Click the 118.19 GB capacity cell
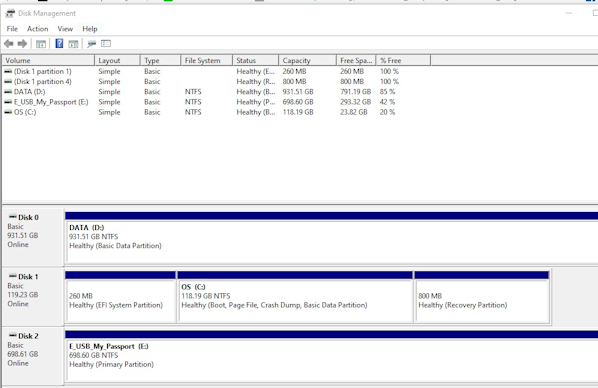Screen dimensions: 598x388 (298, 112)
